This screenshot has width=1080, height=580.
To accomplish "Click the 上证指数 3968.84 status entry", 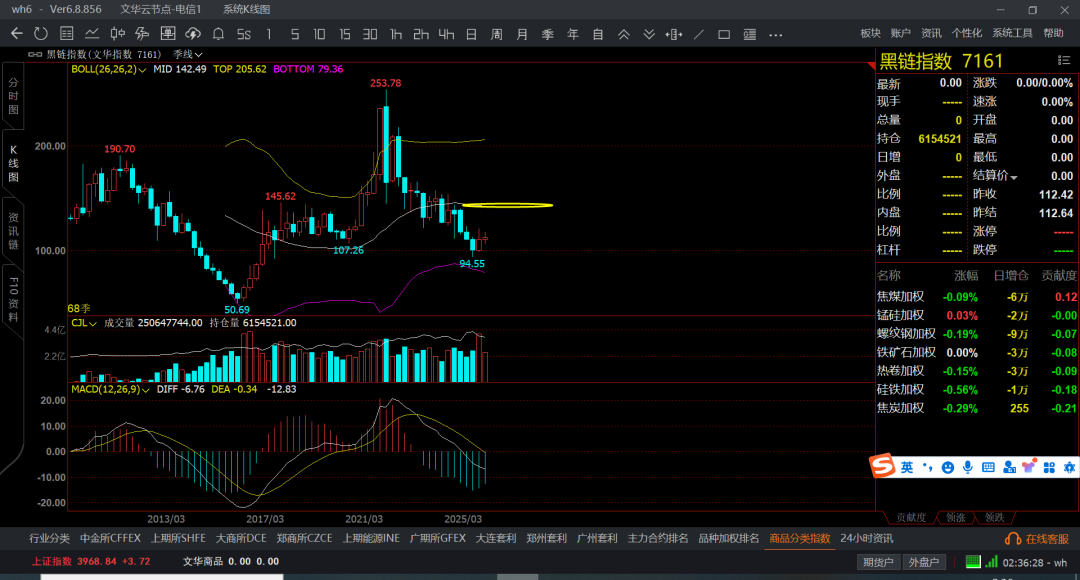I will click(x=91, y=561).
